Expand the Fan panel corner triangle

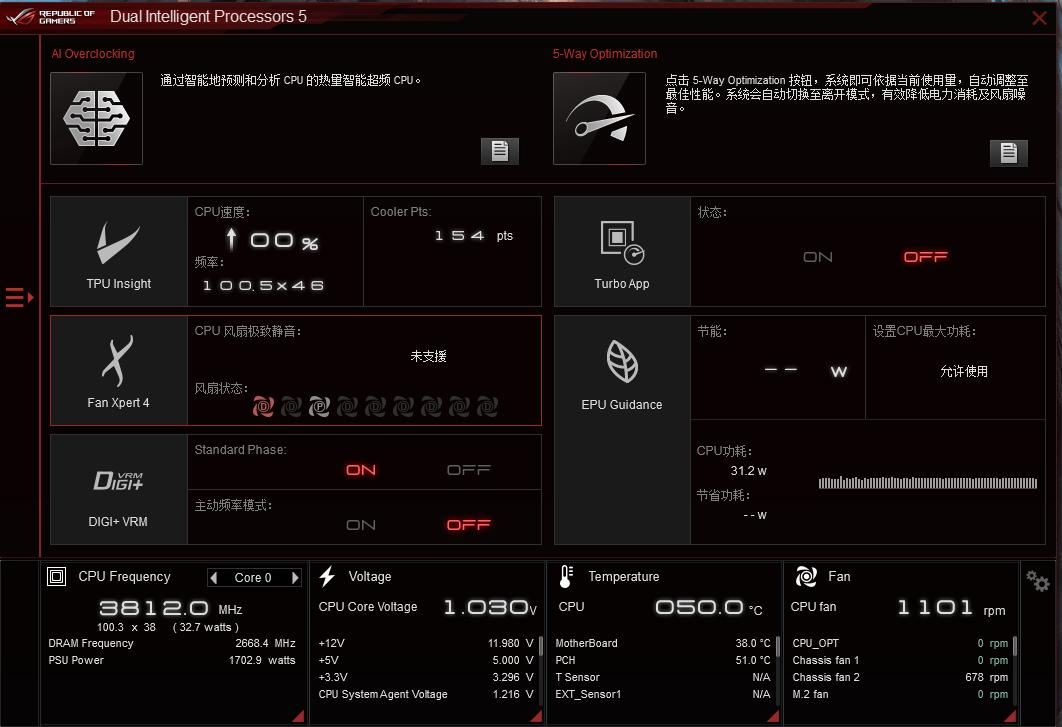[1010, 715]
